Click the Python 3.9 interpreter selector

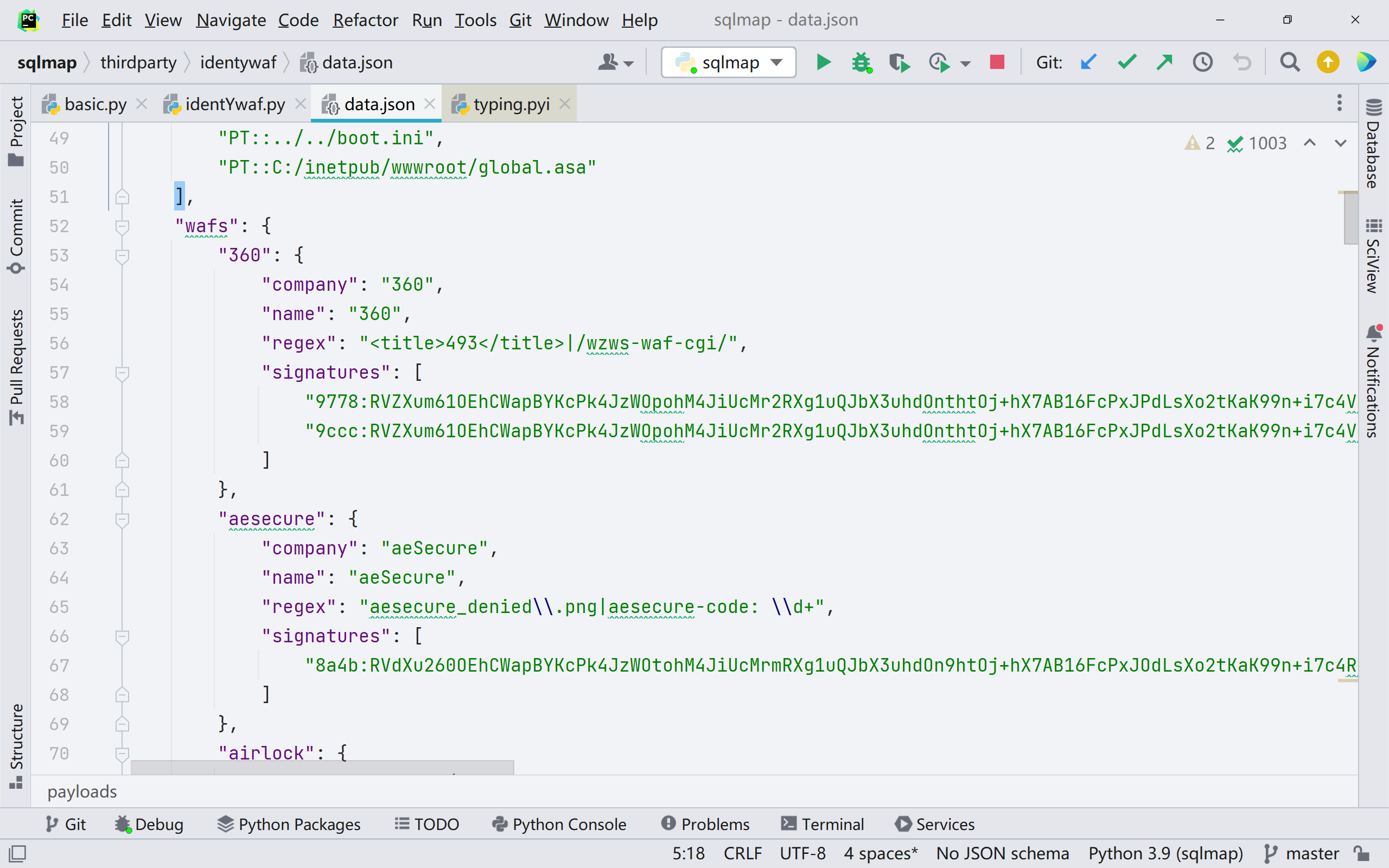click(1165, 854)
